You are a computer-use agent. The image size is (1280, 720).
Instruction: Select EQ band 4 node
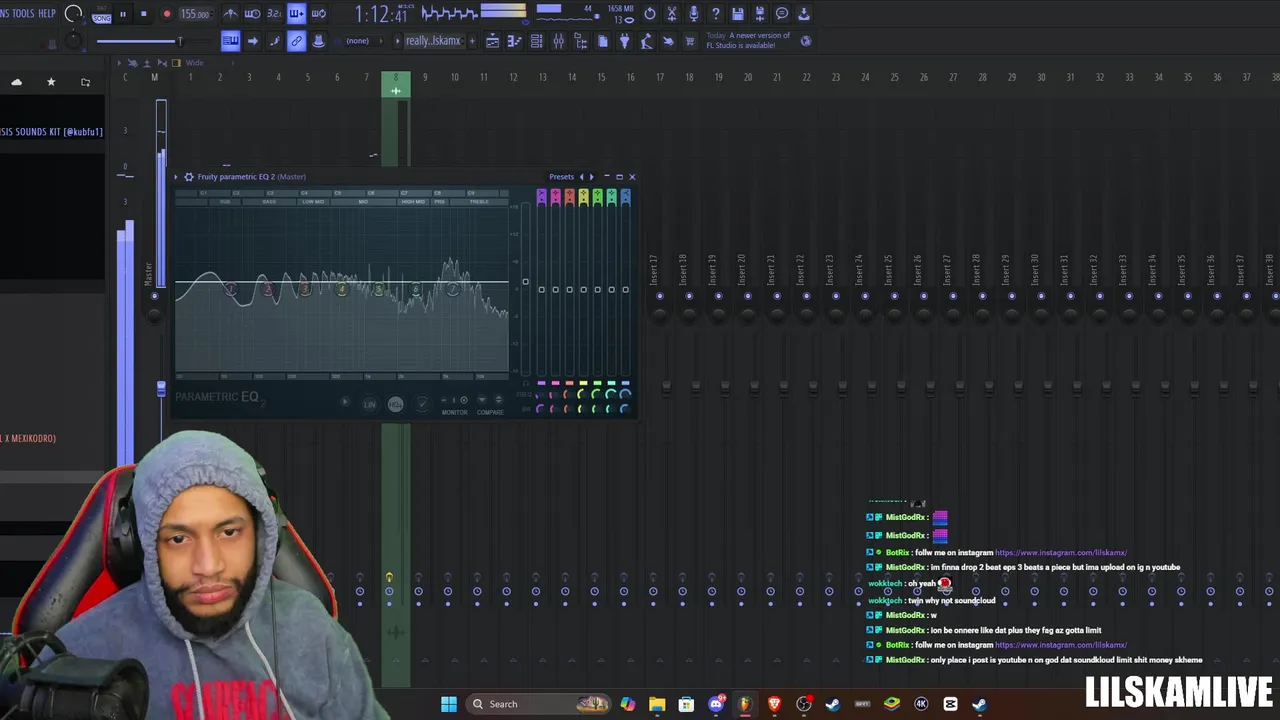(x=342, y=289)
